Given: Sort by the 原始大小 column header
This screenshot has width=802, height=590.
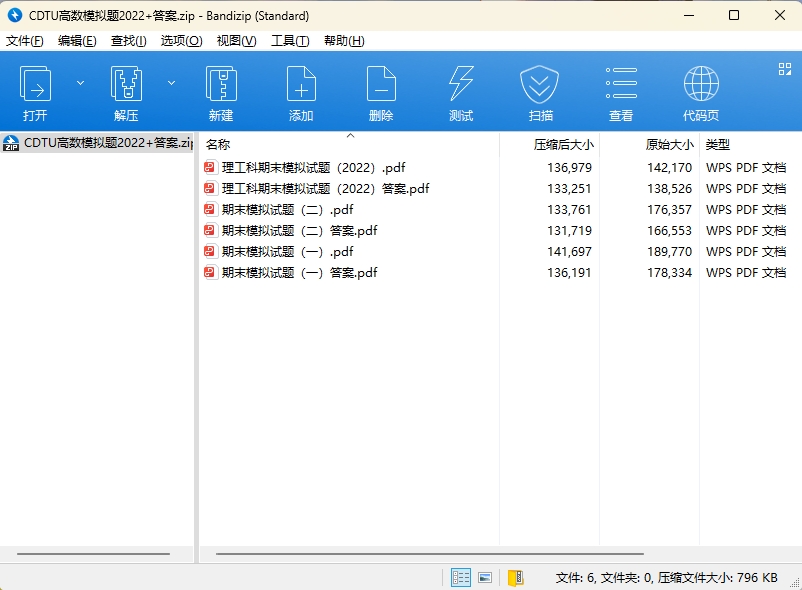Looking at the screenshot, I should pyautogui.click(x=650, y=145).
